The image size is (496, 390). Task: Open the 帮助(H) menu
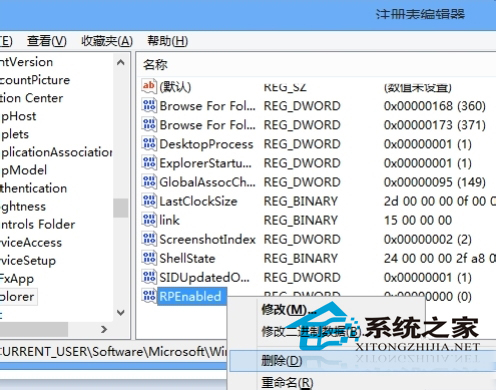[168, 41]
